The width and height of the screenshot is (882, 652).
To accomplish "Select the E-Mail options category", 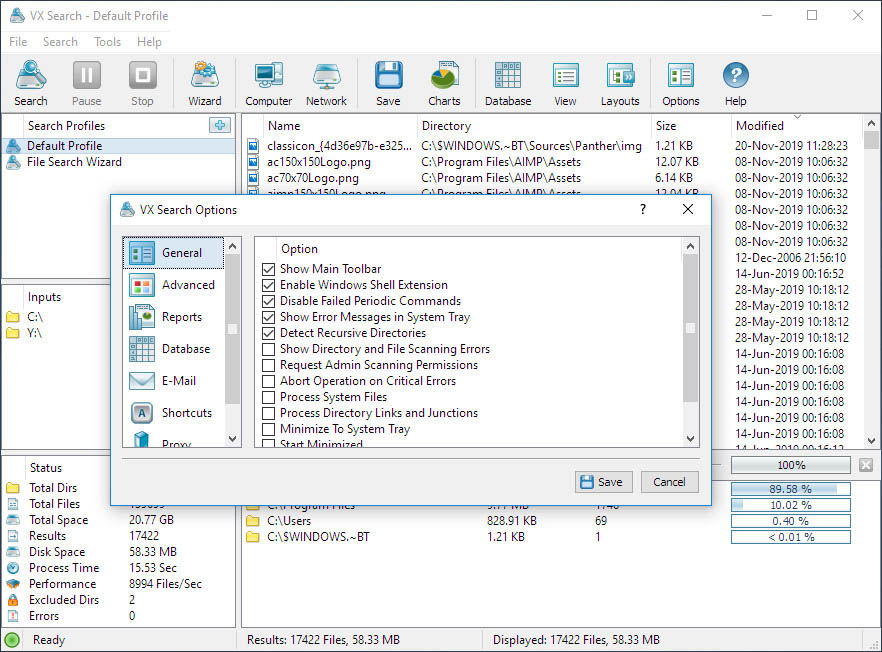I will tap(173, 381).
